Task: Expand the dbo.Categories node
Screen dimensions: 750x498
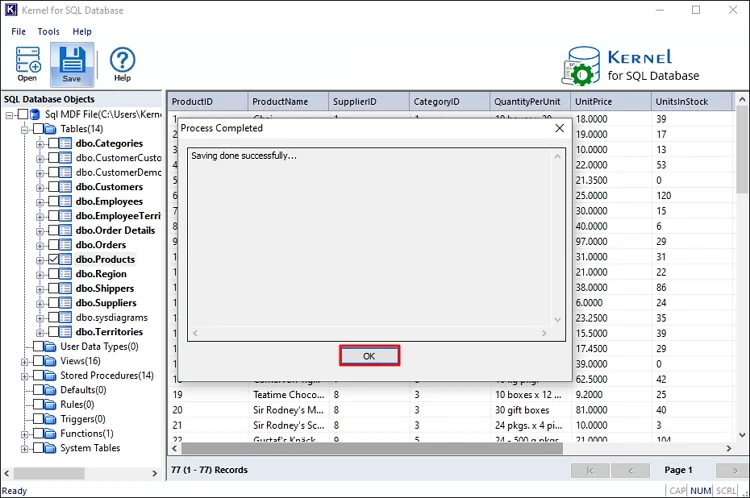Action: [40, 144]
